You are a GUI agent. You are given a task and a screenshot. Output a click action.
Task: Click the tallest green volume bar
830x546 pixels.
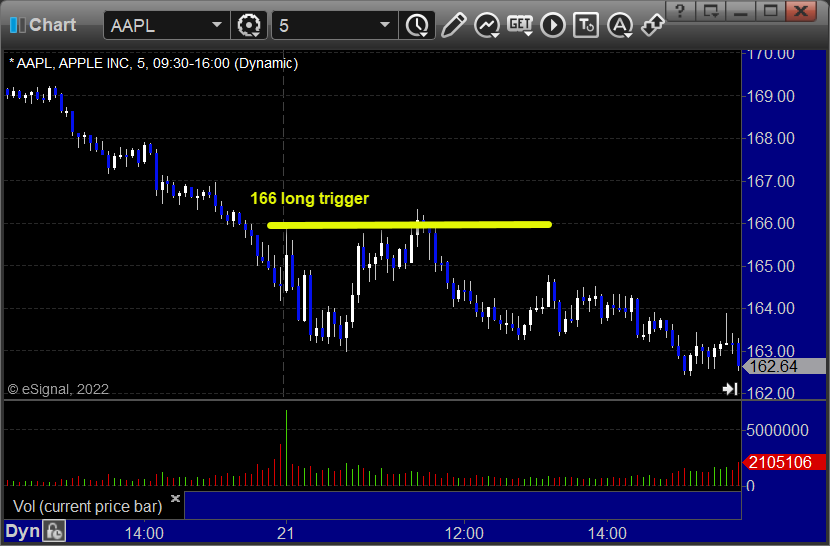point(286,447)
